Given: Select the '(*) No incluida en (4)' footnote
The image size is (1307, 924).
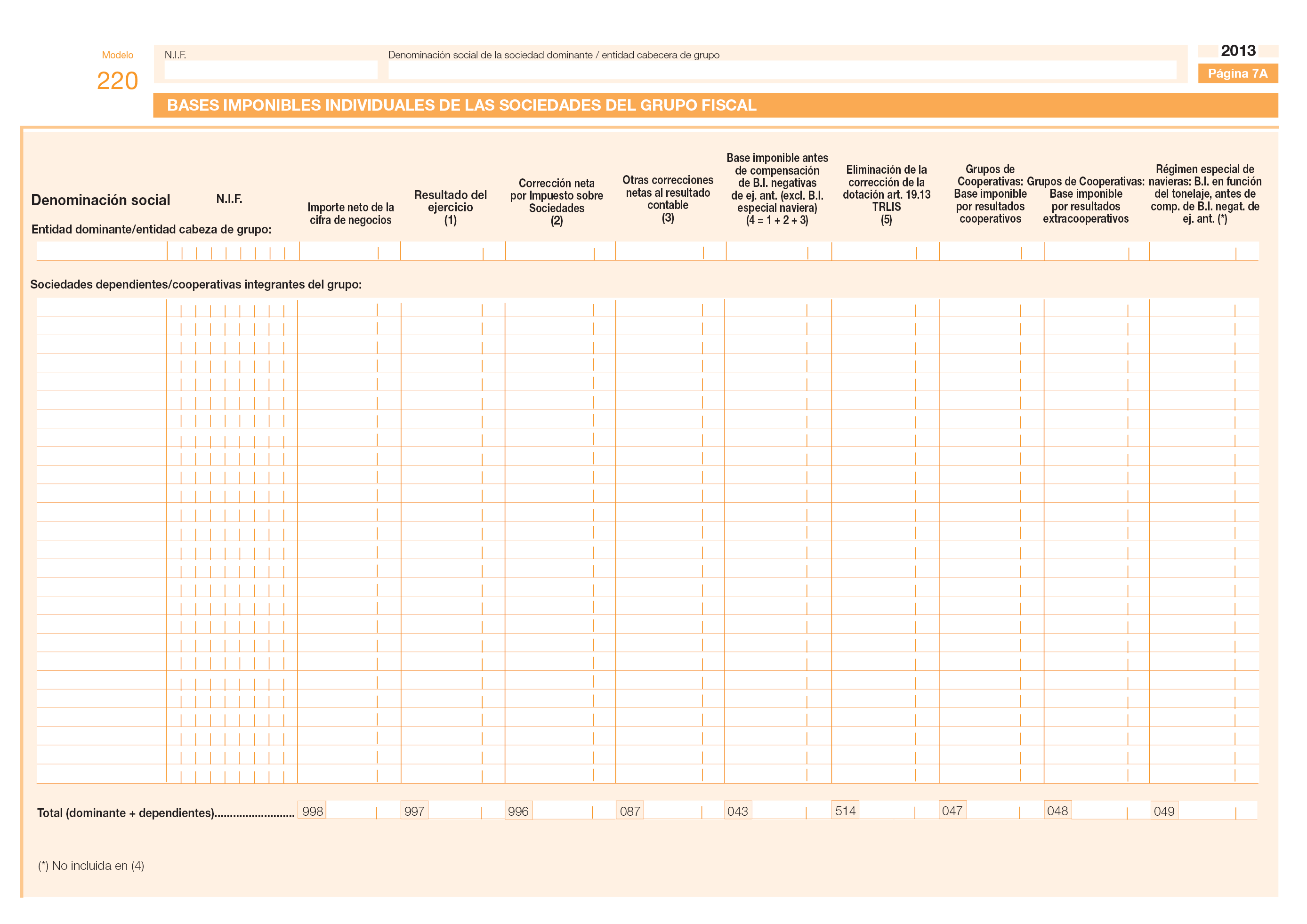Looking at the screenshot, I should (x=91, y=865).
